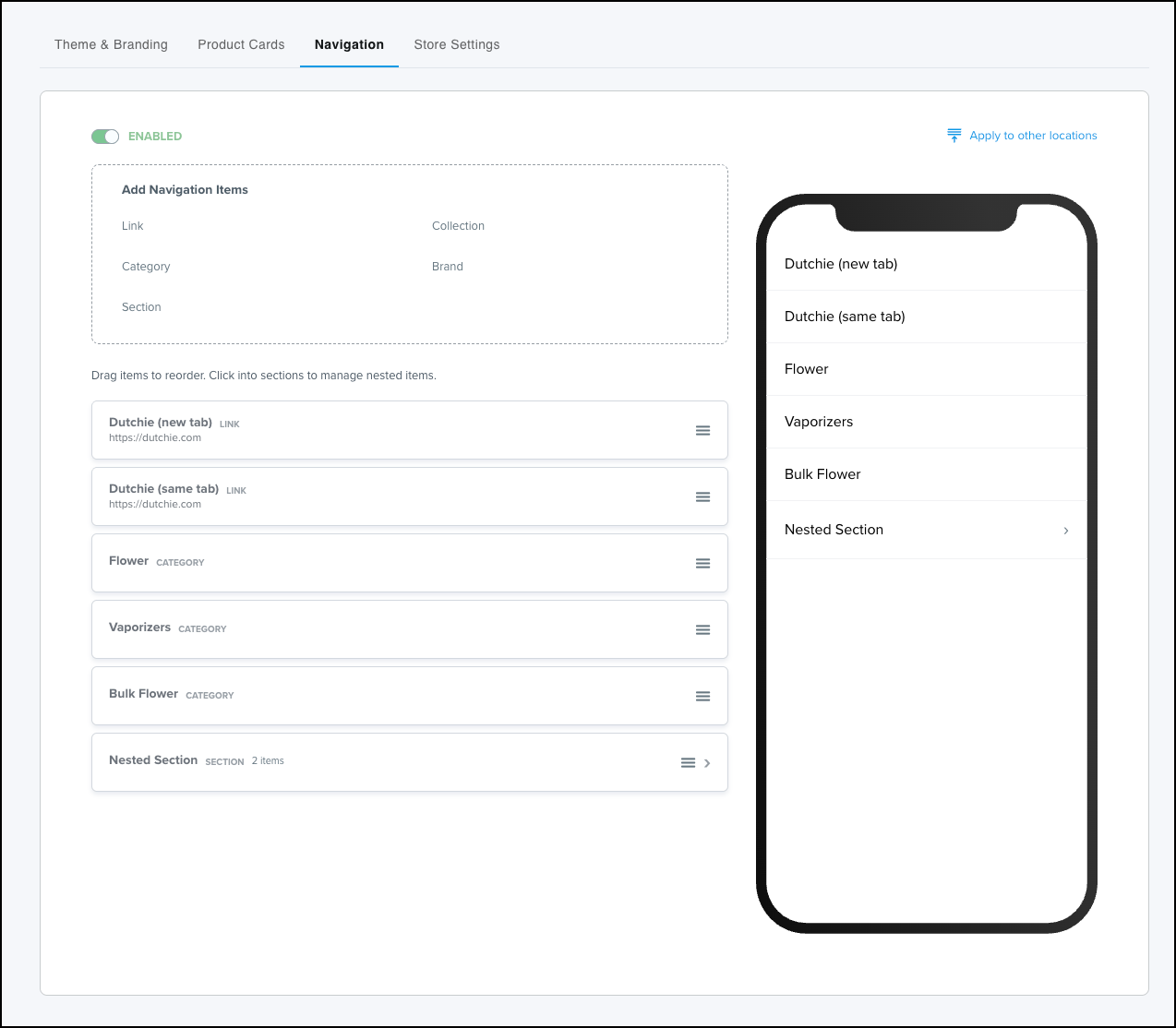Click drag handle icon on Bulk Flower row
1176x1028 pixels.
[702, 696]
